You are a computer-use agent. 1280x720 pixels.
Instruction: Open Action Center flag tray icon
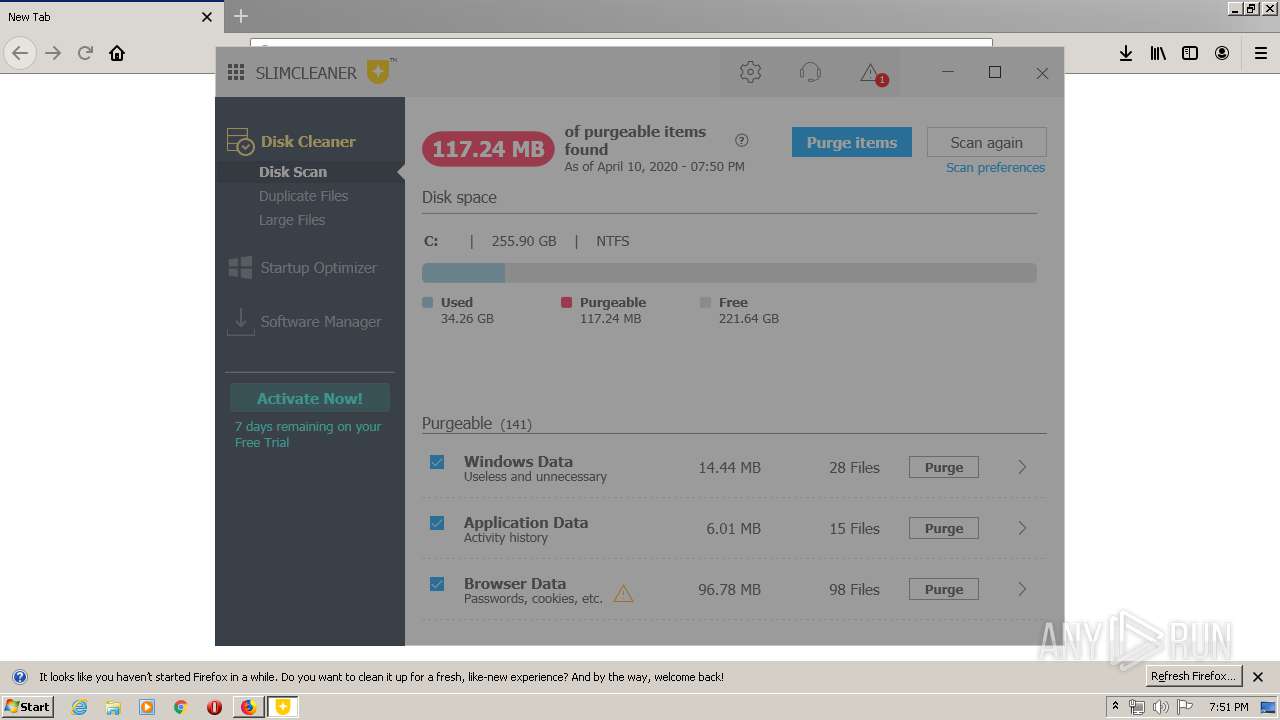point(1185,707)
